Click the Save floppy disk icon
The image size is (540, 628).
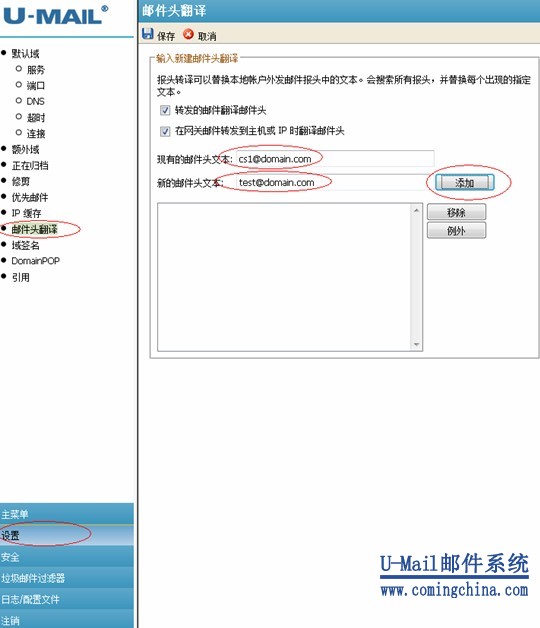pos(147,34)
